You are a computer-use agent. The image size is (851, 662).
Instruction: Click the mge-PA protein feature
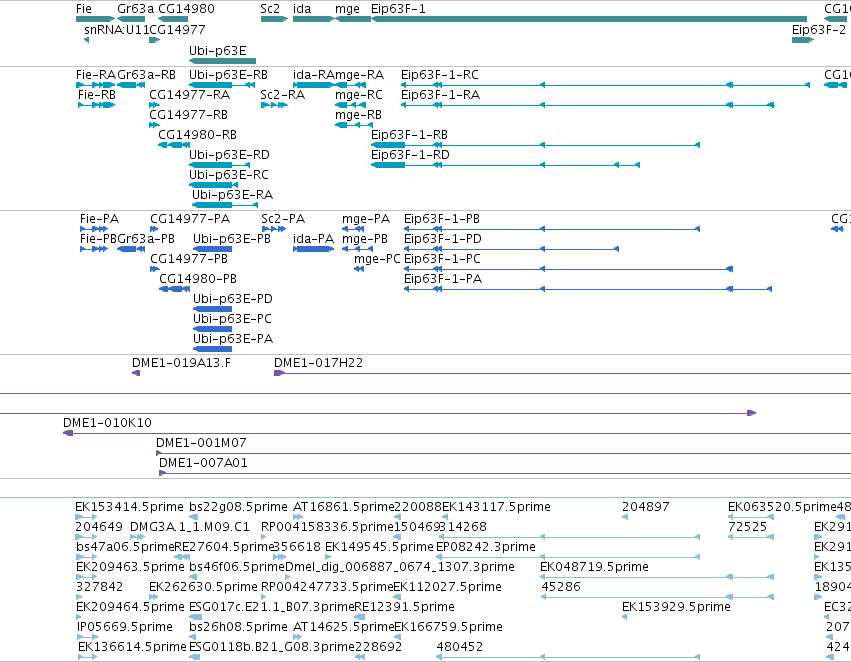click(x=353, y=229)
